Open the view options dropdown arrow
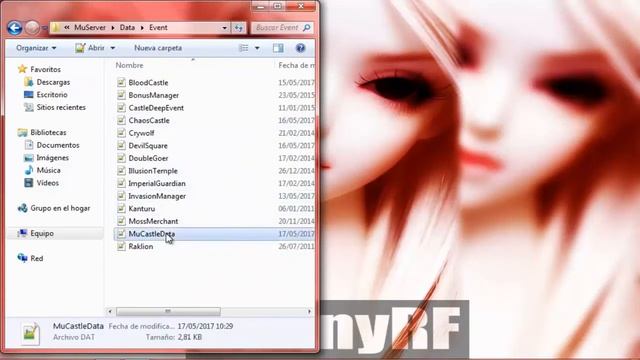Screen dimensions: 640x360 coord(257,48)
